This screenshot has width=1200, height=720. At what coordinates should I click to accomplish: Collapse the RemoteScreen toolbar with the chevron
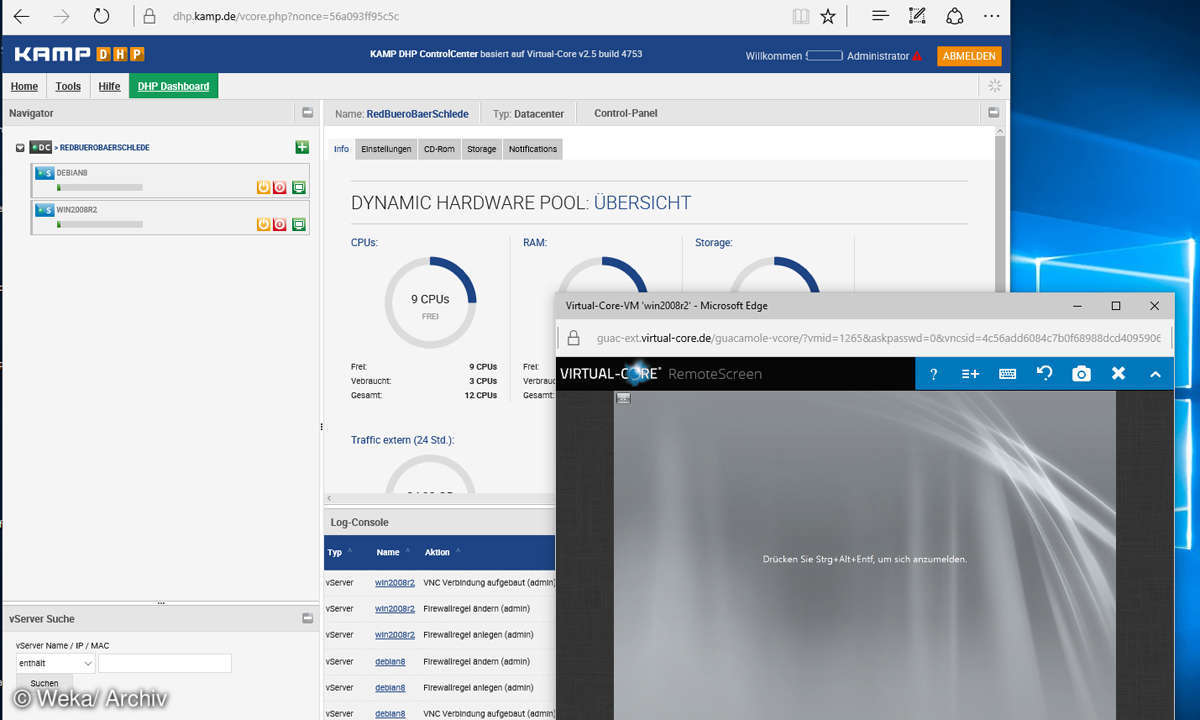tap(1155, 373)
